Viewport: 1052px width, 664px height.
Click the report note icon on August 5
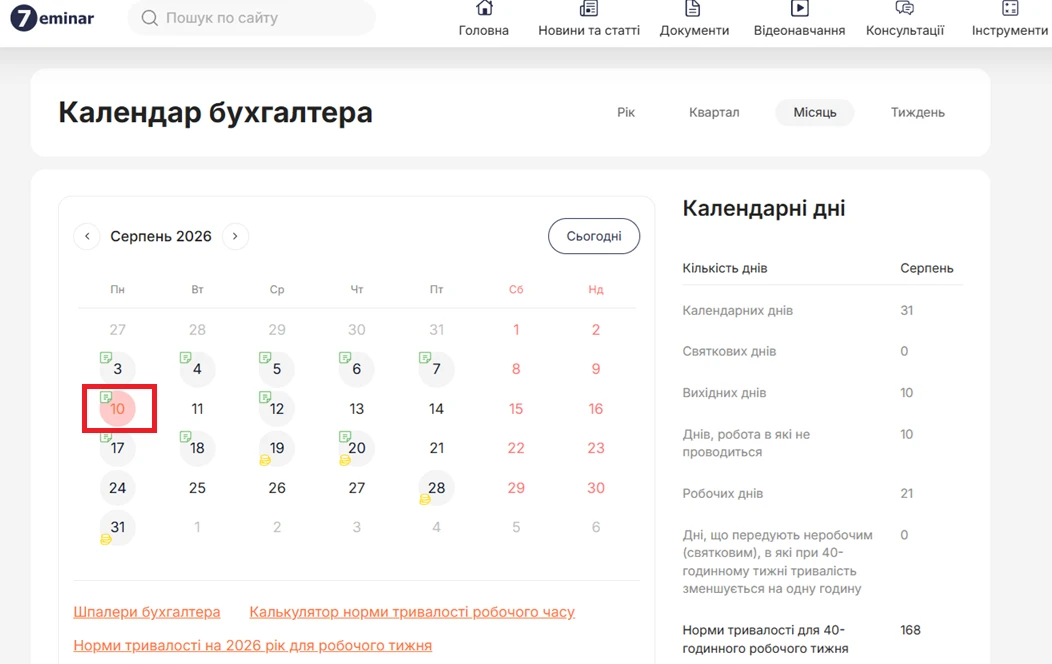[265, 357]
